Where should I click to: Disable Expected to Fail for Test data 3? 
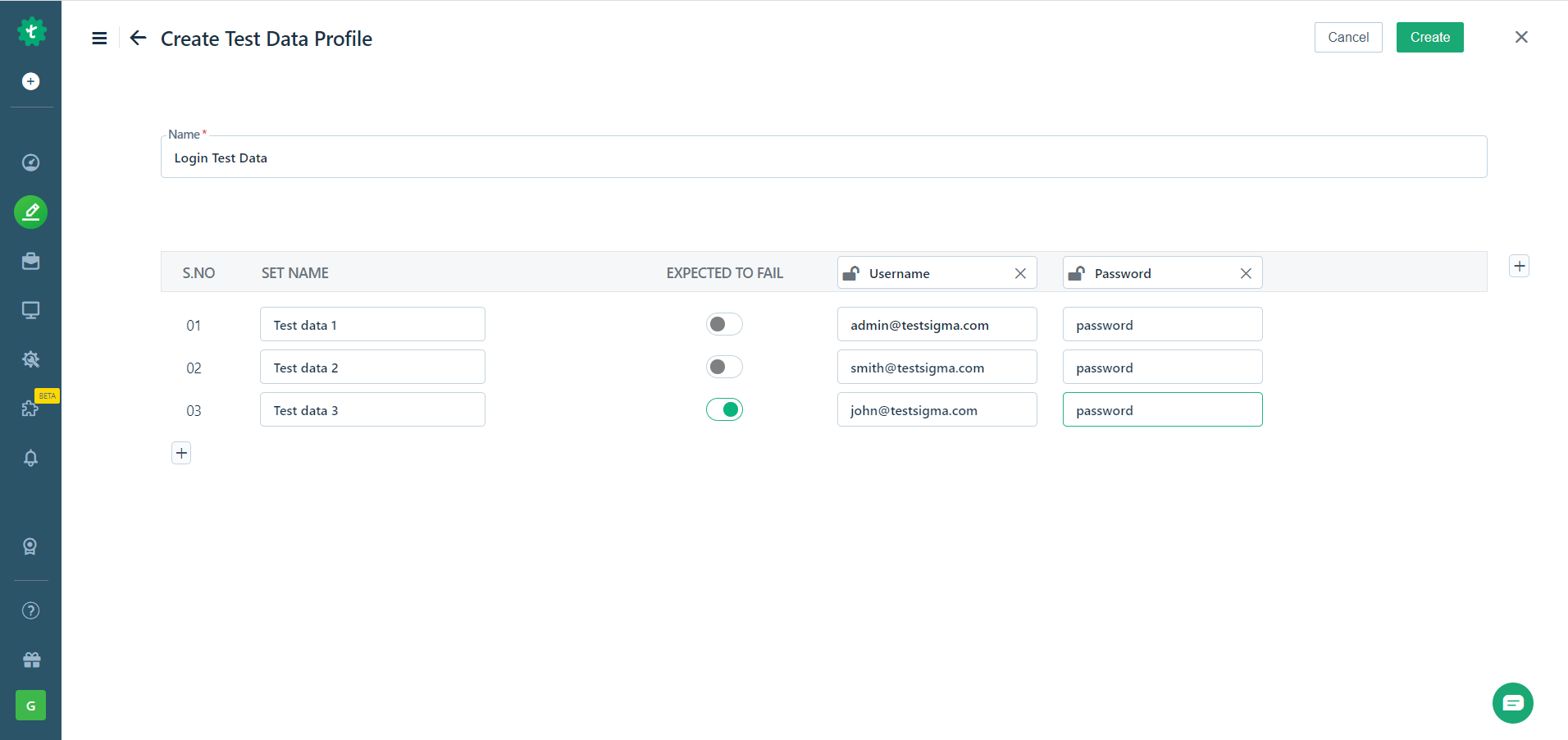(724, 409)
